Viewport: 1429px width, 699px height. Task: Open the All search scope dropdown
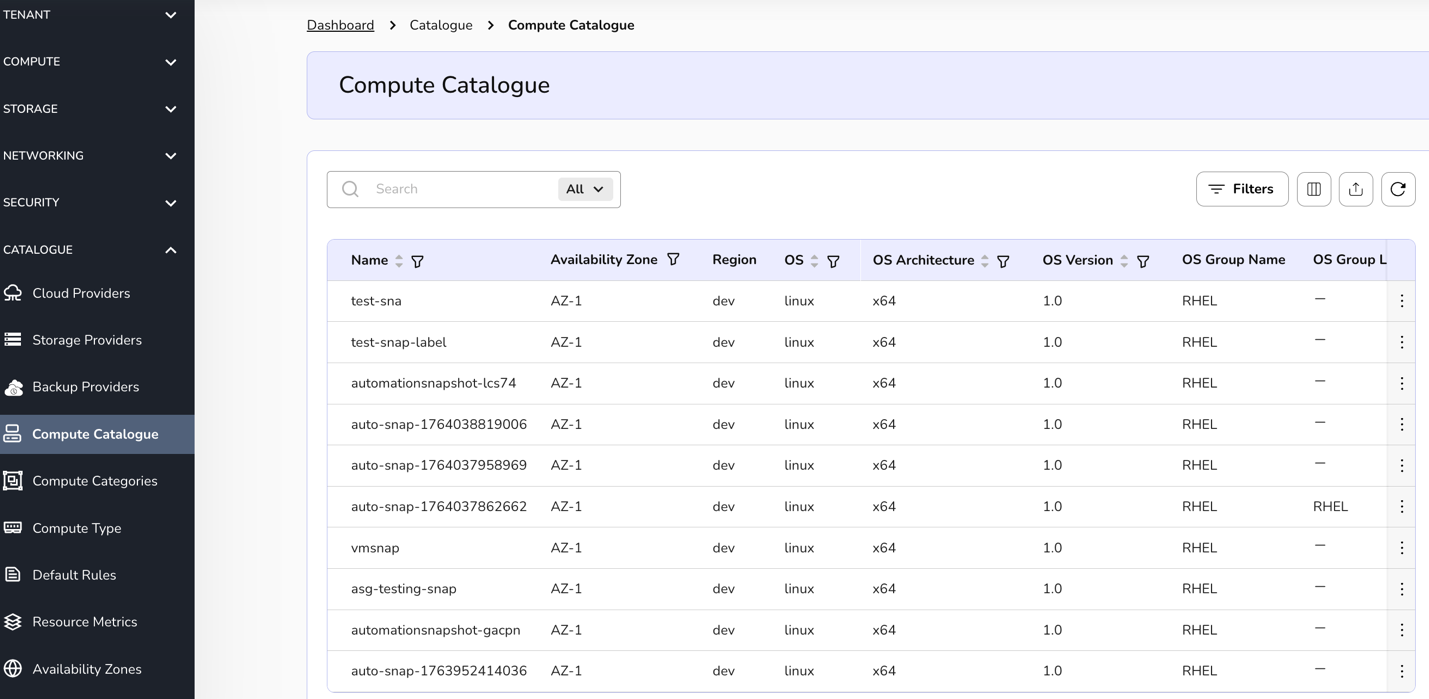click(x=585, y=189)
